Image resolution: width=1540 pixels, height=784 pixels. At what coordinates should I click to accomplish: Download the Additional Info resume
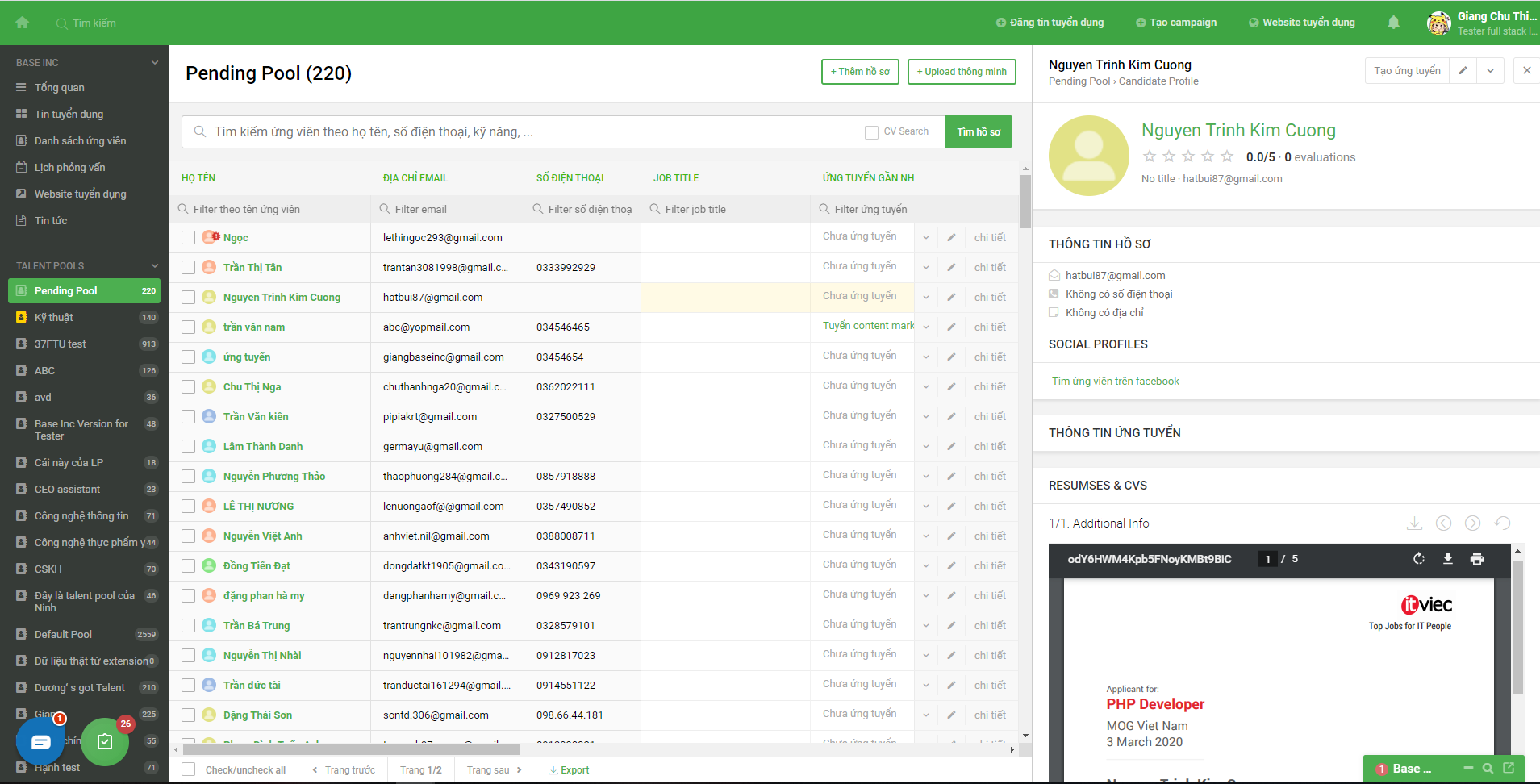[x=1414, y=523]
